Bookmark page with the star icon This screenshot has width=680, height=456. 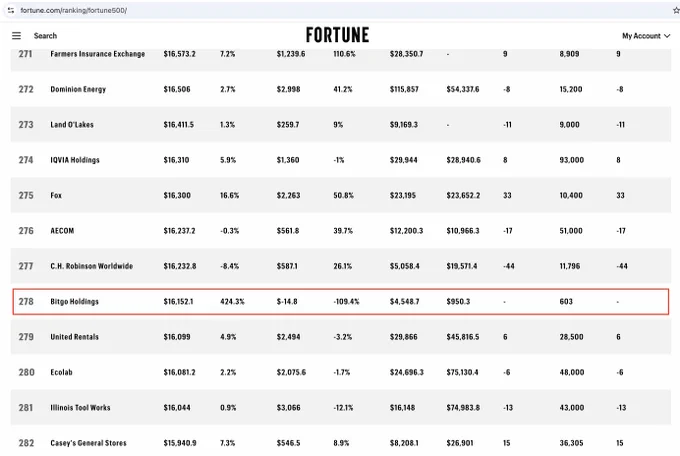click(676, 10)
